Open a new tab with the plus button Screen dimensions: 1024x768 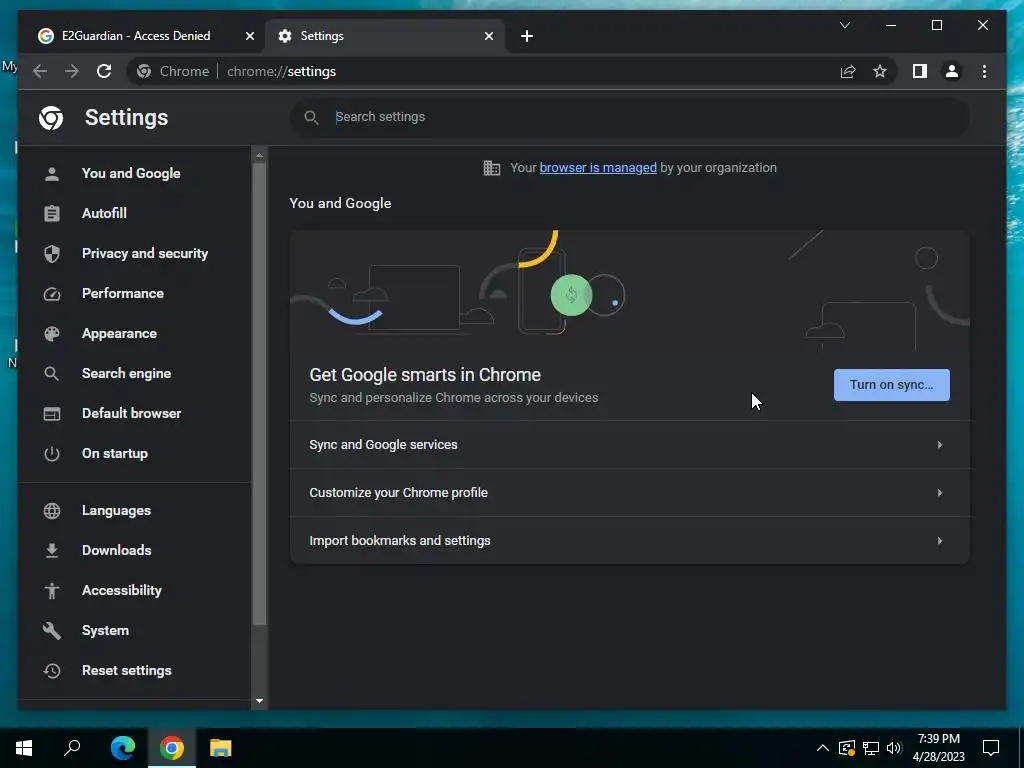(527, 37)
